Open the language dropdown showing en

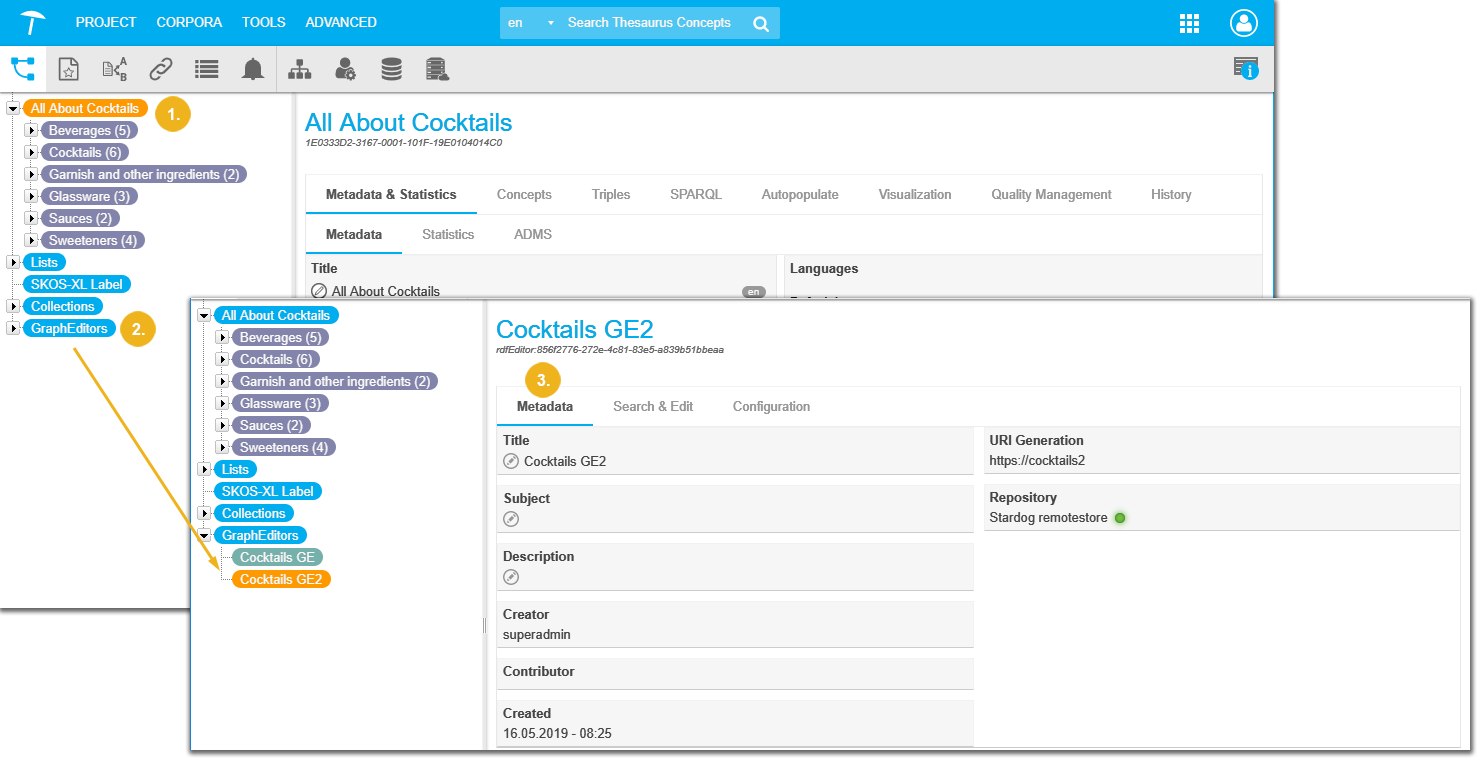529,23
